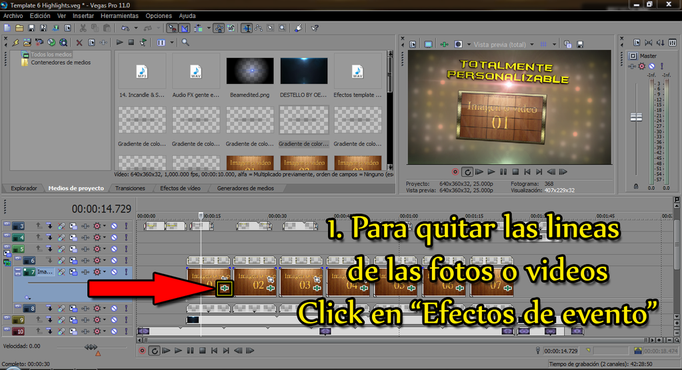Open the split screen view dropdown arrow
The height and width of the screenshot is (370, 682).
[x=469, y=44]
